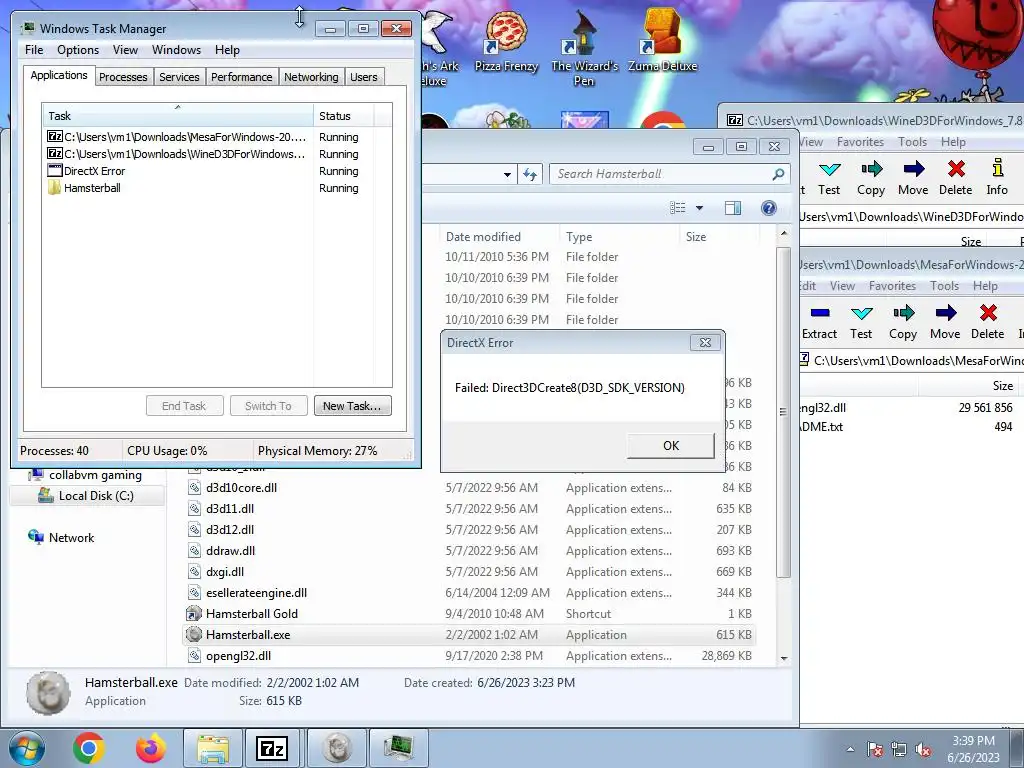Open the change view dropdown arrow

coord(699,208)
